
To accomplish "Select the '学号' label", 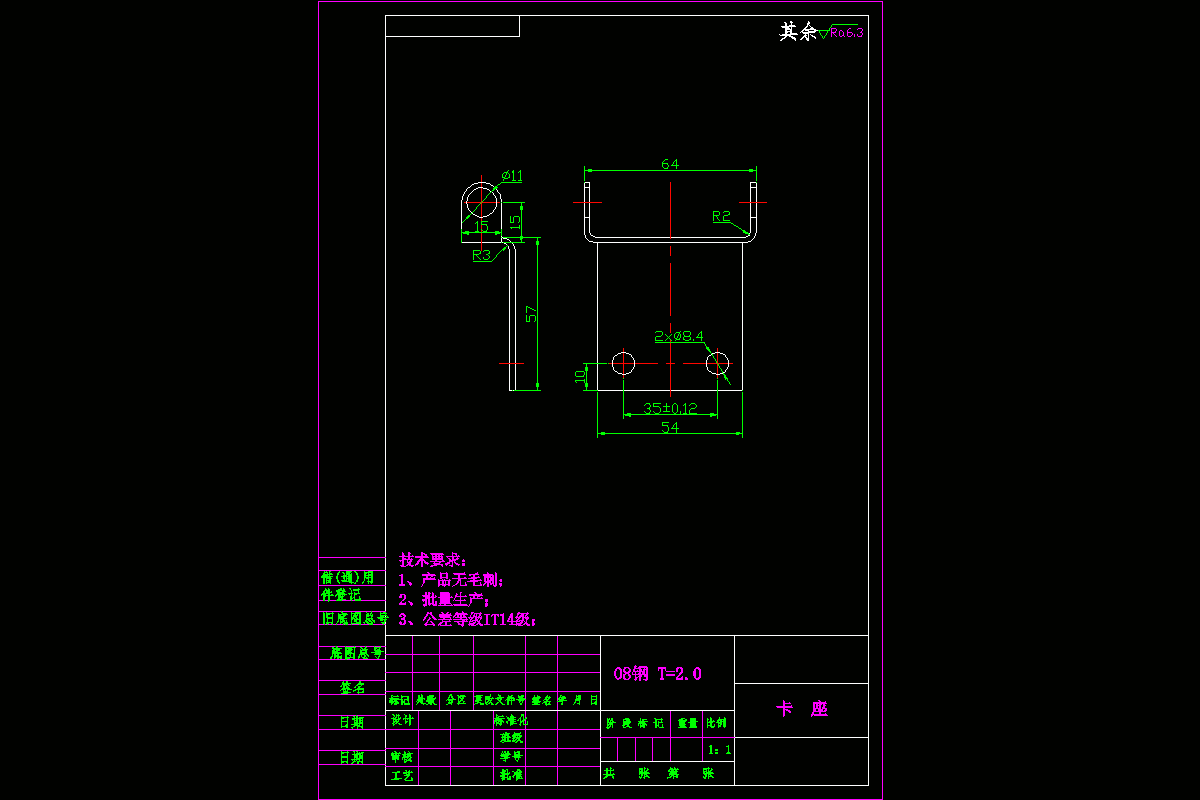I will pyautogui.click(x=512, y=757).
